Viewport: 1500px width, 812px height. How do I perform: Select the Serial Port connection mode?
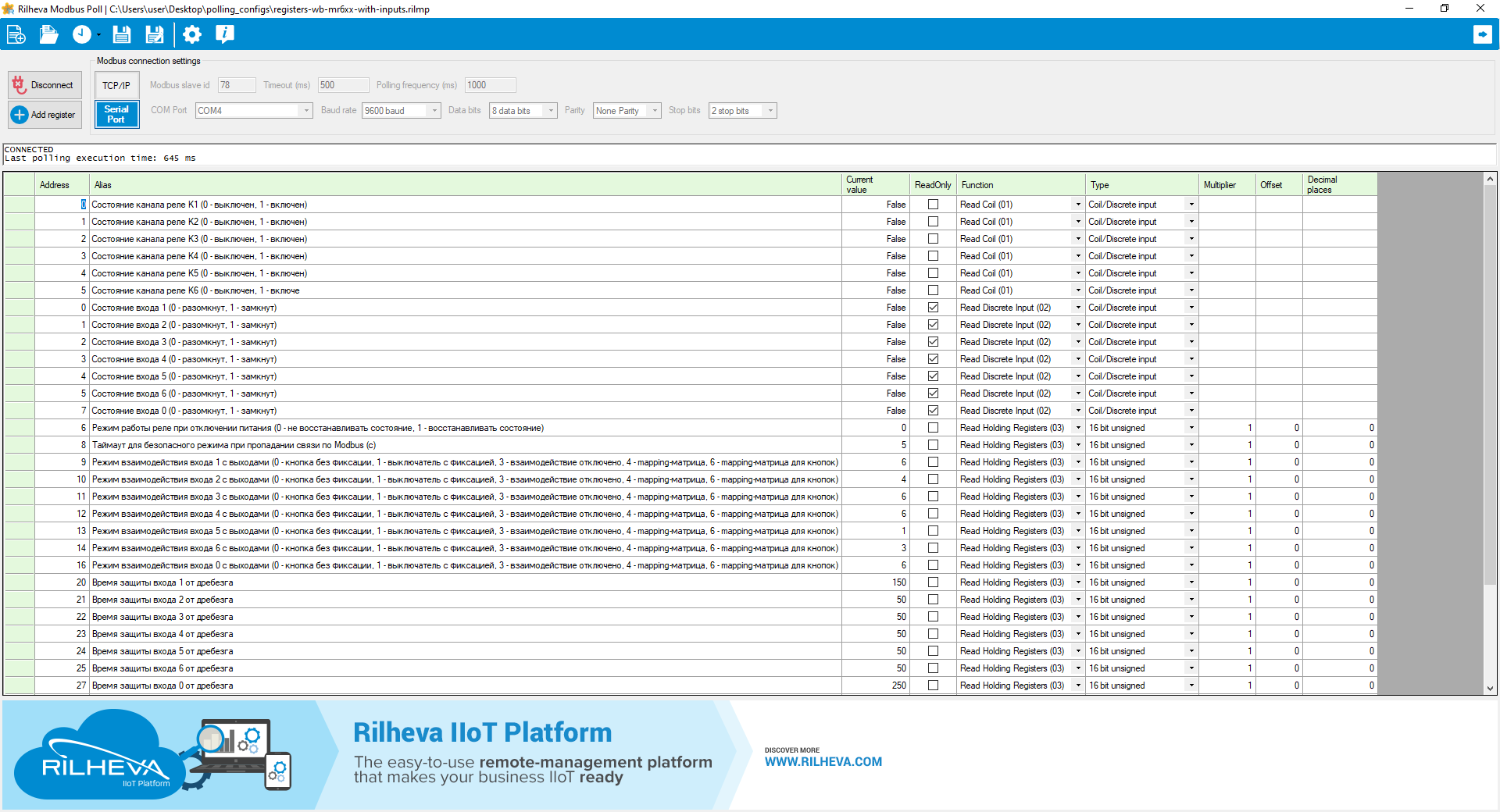pos(116,114)
